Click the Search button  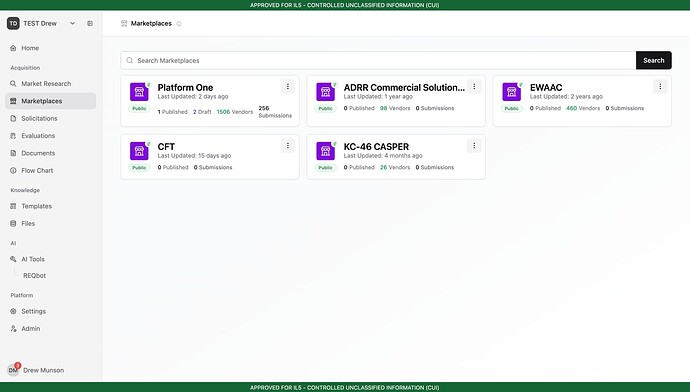coord(653,60)
